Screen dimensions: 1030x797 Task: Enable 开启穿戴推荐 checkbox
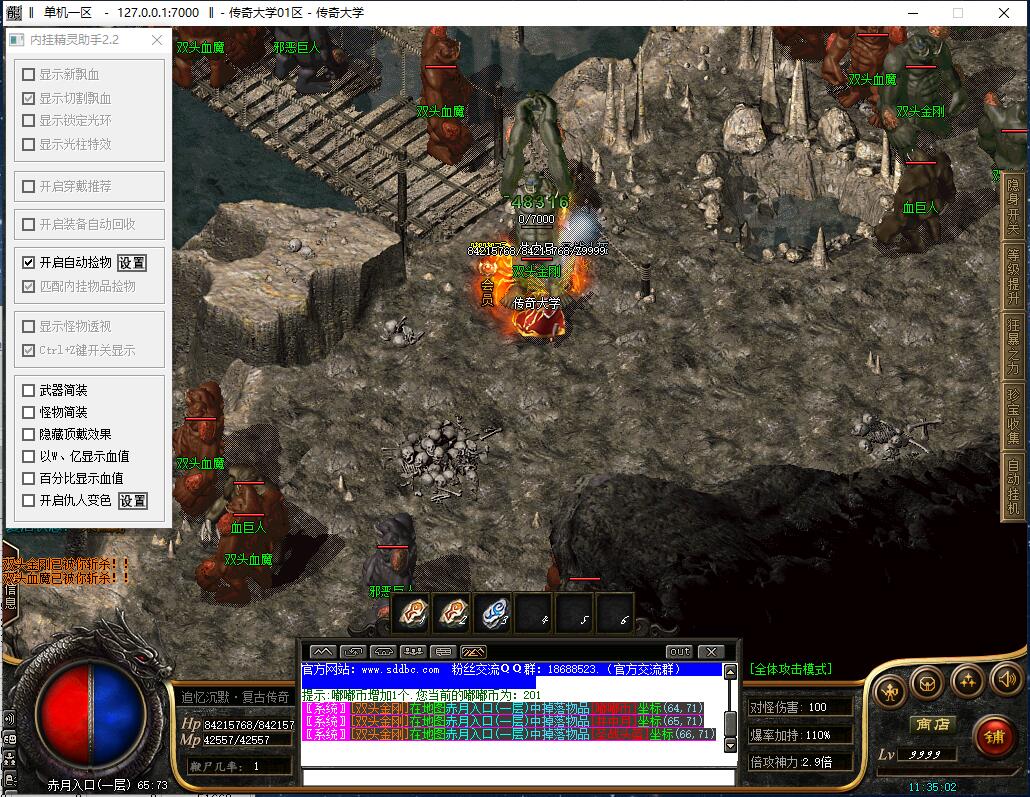(x=28, y=187)
